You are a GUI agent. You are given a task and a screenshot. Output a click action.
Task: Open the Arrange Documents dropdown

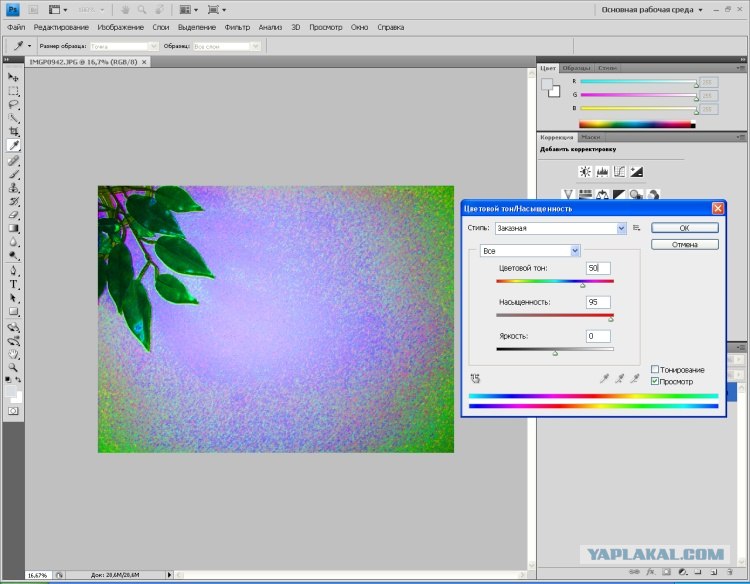tap(188, 10)
